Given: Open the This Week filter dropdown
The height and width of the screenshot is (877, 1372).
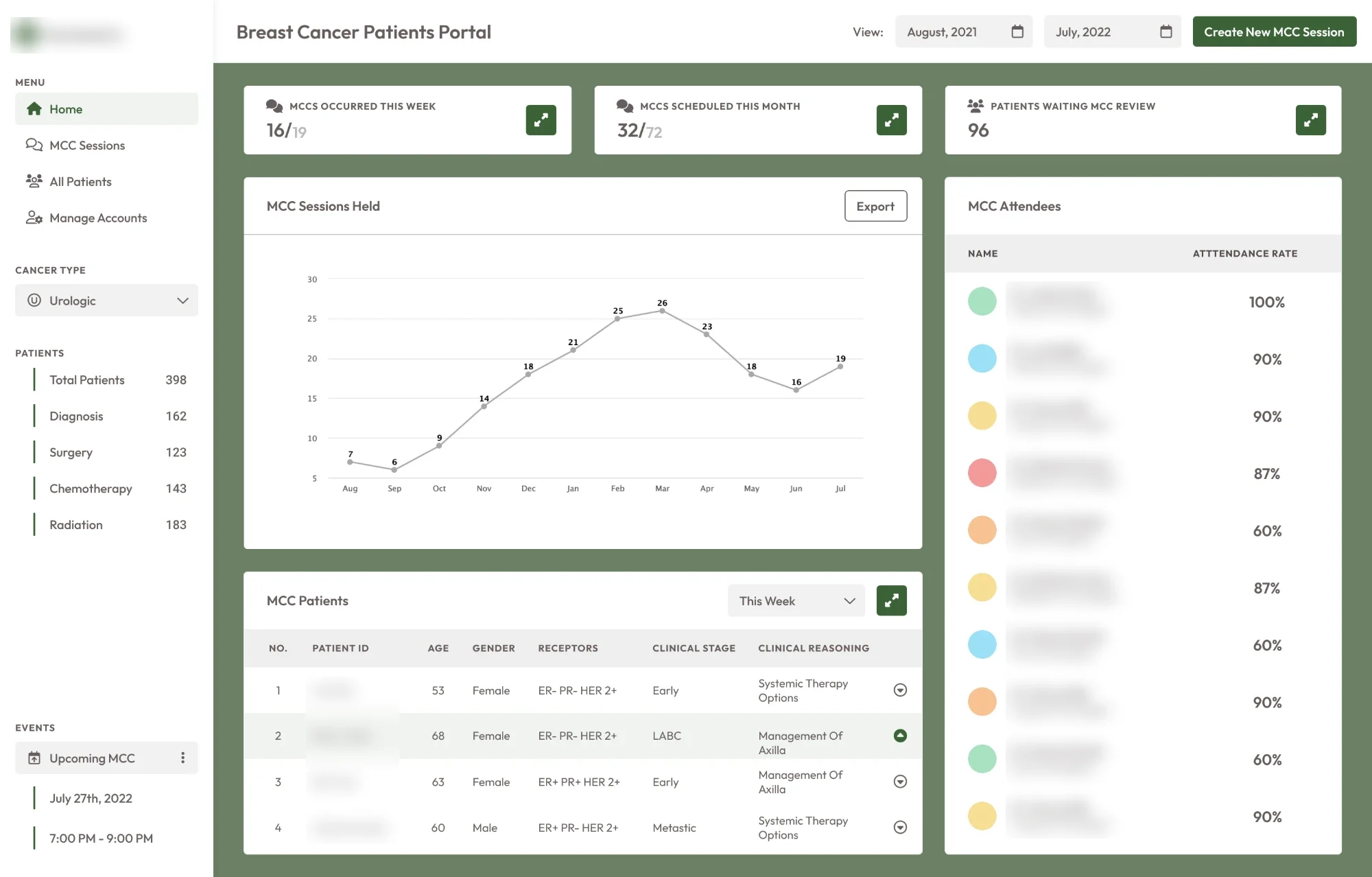Looking at the screenshot, I should (796, 600).
